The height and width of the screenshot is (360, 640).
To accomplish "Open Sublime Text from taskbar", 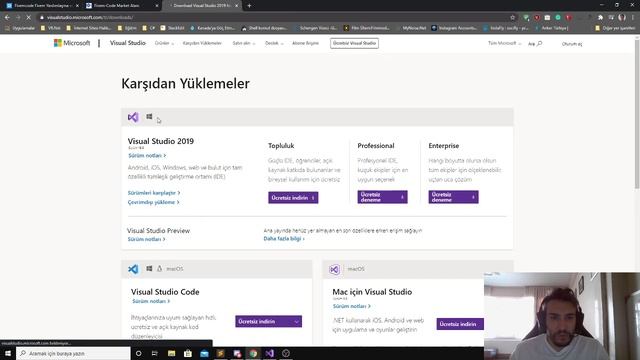I will [221, 353].
